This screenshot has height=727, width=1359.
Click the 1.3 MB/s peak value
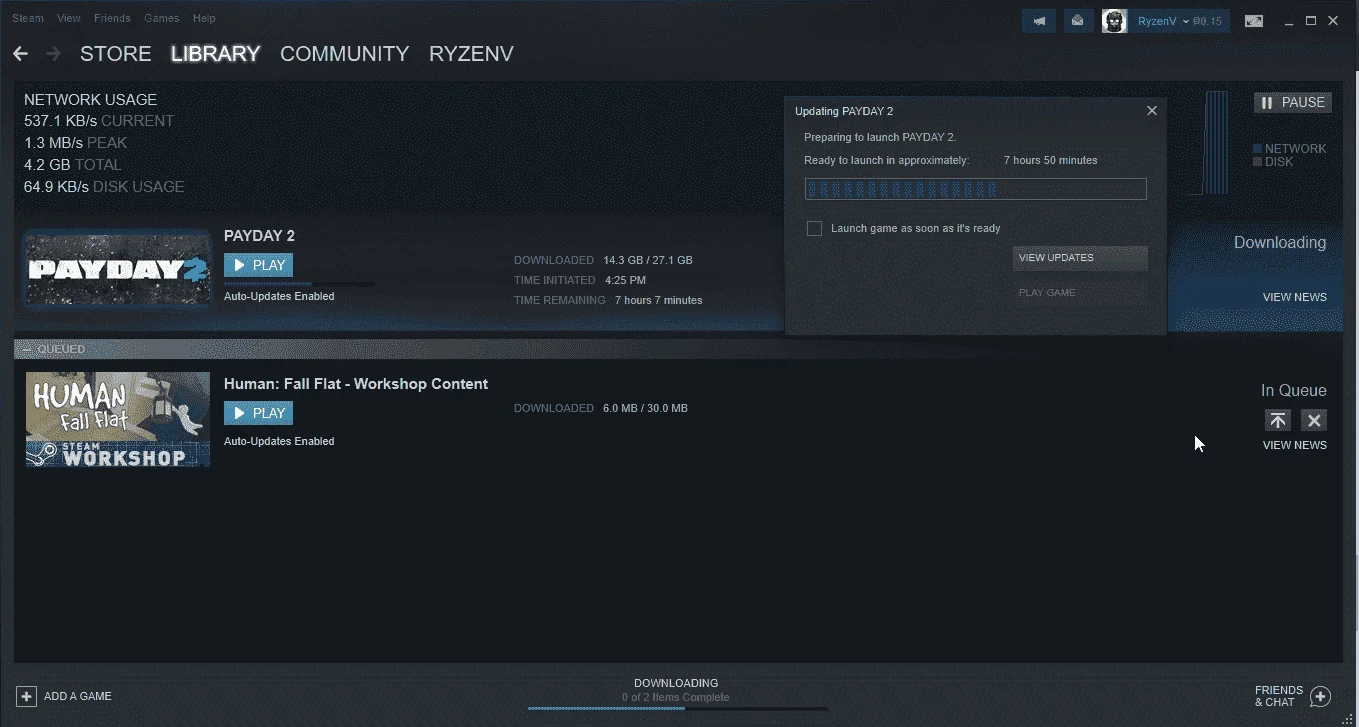coord(53,143)
